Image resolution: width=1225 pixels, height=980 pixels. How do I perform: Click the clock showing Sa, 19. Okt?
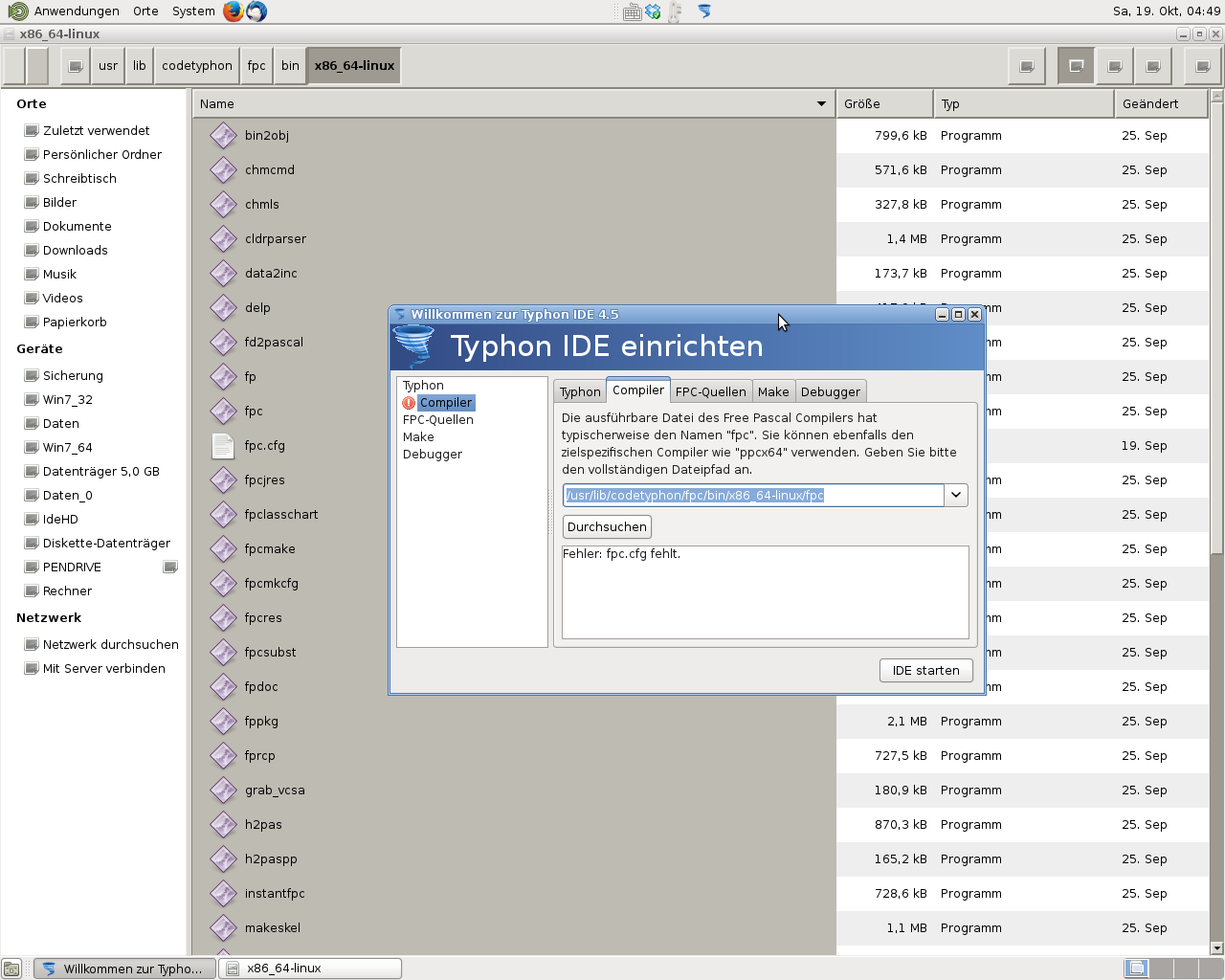click(1167, 11)
